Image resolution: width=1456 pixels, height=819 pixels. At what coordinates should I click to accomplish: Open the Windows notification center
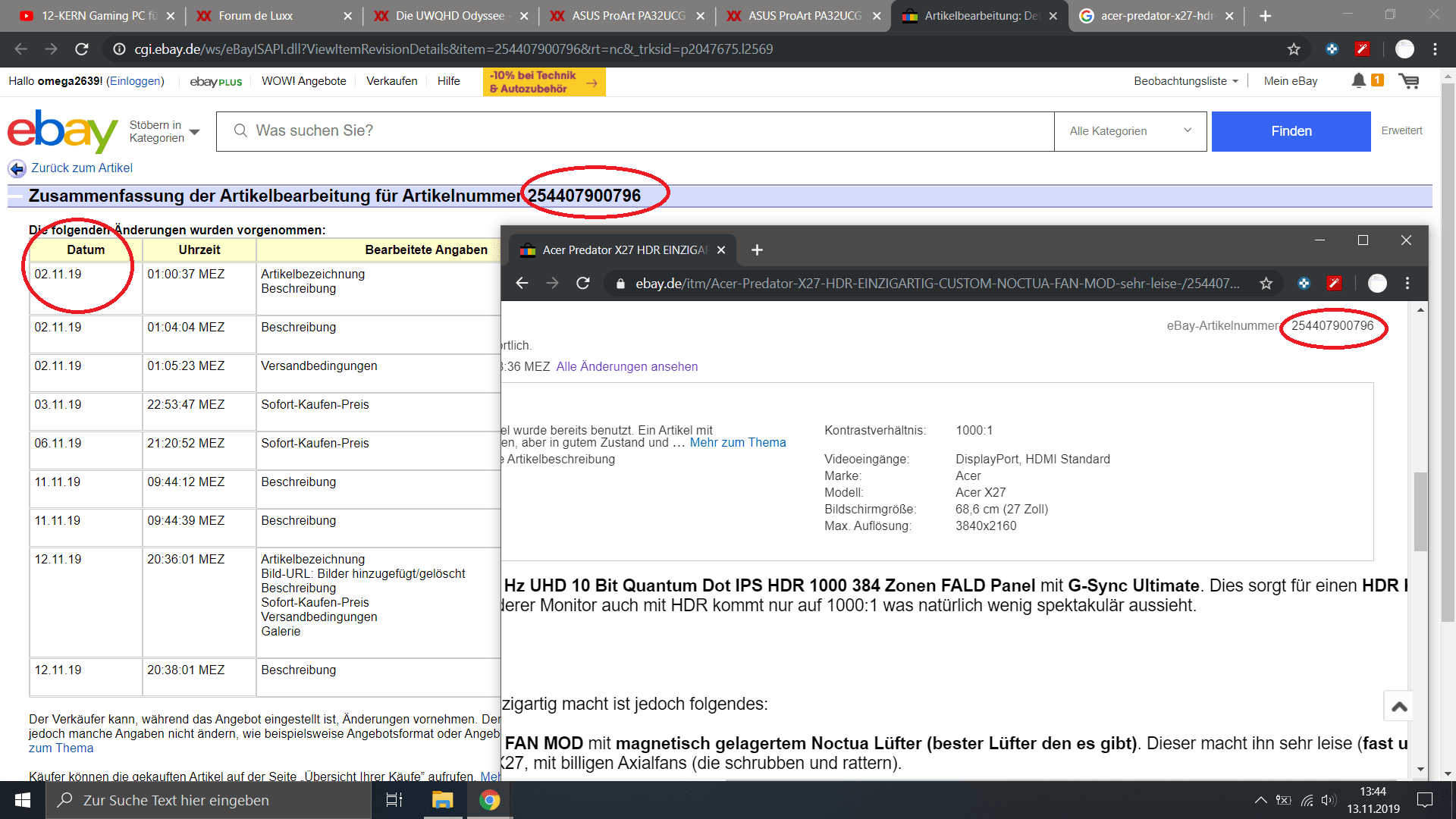(1425, 800)
